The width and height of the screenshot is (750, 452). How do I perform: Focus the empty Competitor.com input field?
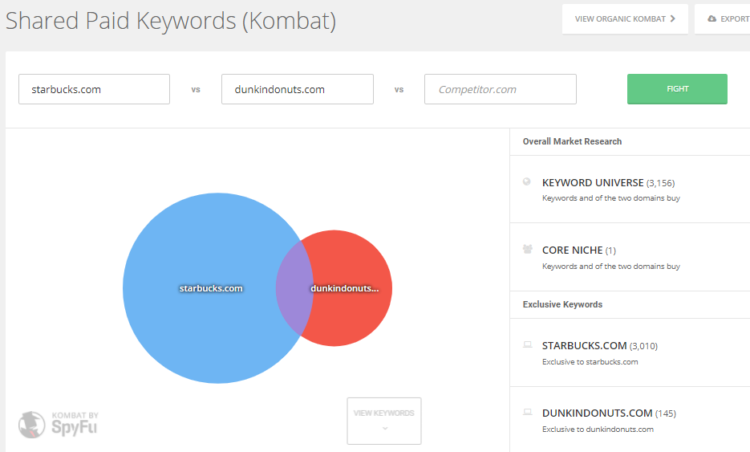click(x=500, y=89)
